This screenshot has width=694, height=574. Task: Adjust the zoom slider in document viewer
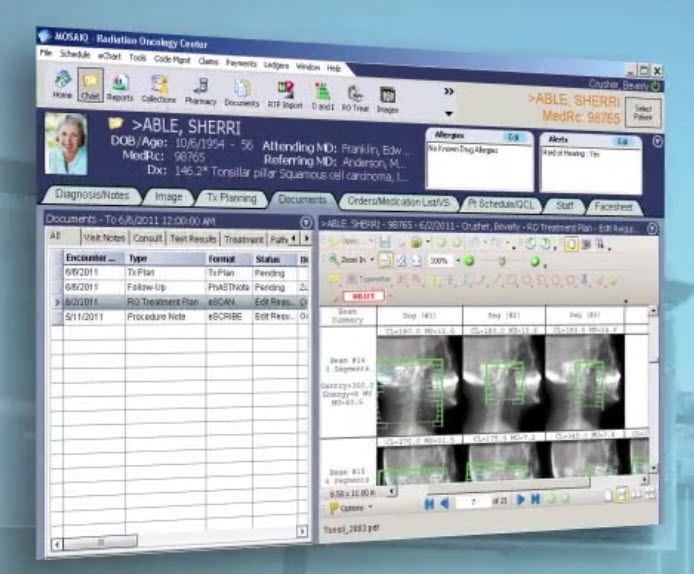tap(500, 262)
